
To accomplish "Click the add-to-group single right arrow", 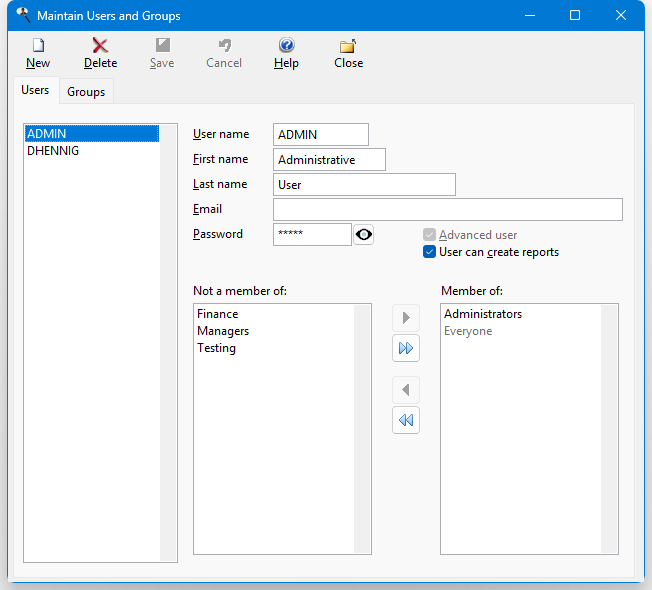I will (406, 318).
